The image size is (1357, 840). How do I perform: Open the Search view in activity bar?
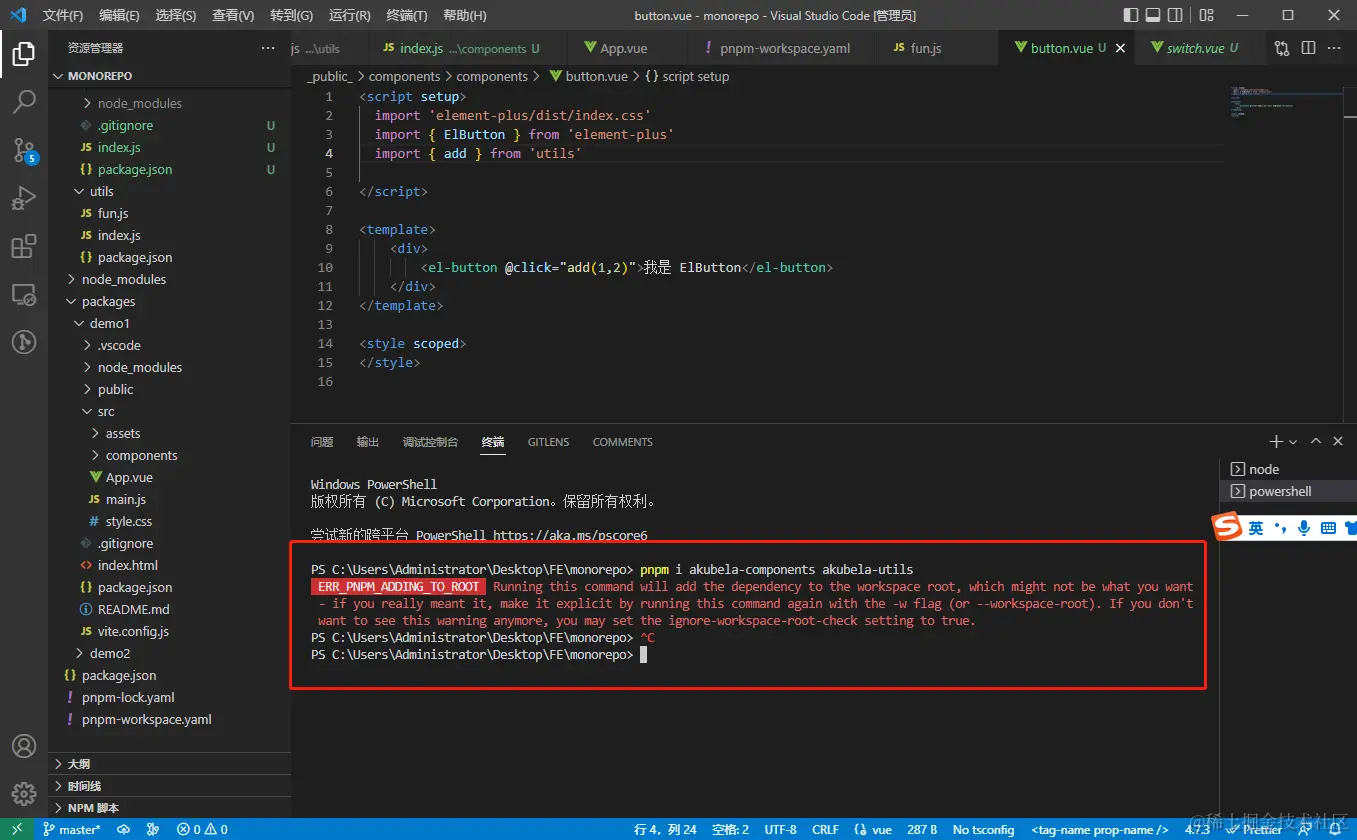[x=24, y=101]
